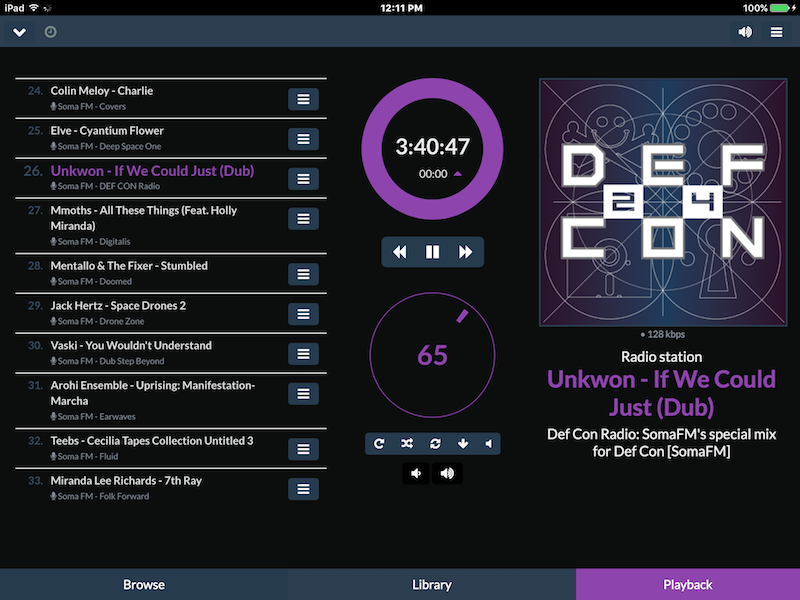Image resolution: width=800 pixels, height=600 pixels.
Task: Open options menu for Jack Hertz - Space Drones 2
Action: click(303, 314)
